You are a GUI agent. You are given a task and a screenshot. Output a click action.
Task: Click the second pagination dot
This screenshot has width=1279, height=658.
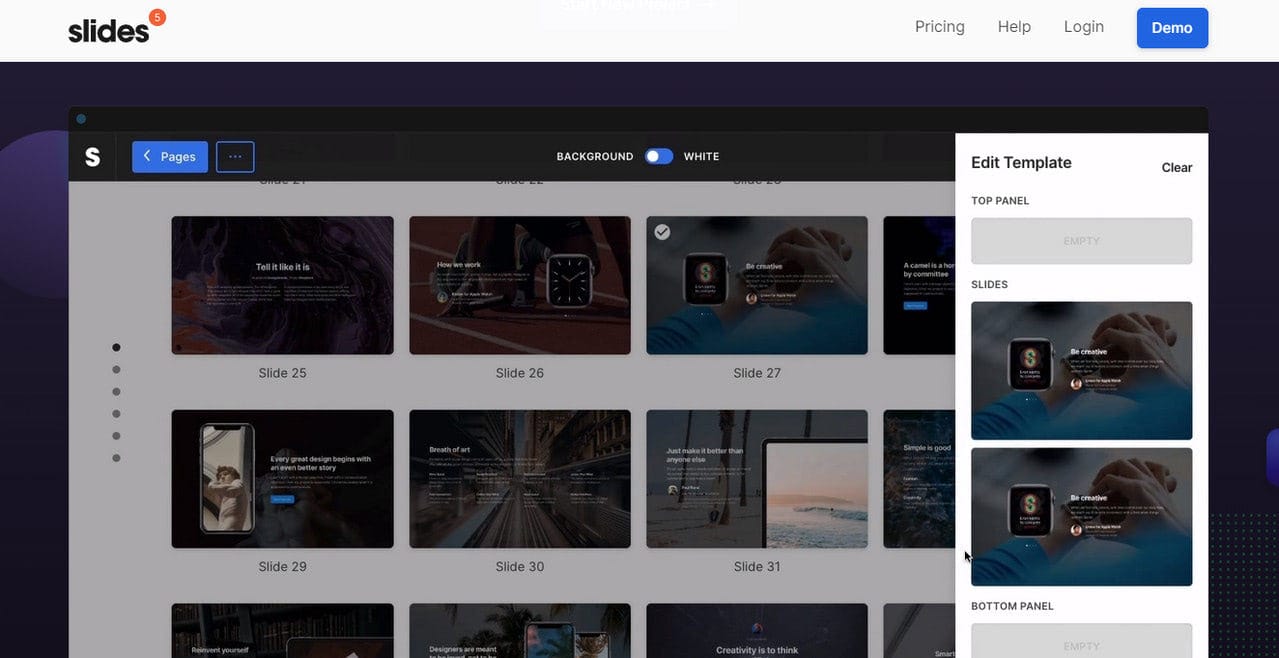click(116, 370)
